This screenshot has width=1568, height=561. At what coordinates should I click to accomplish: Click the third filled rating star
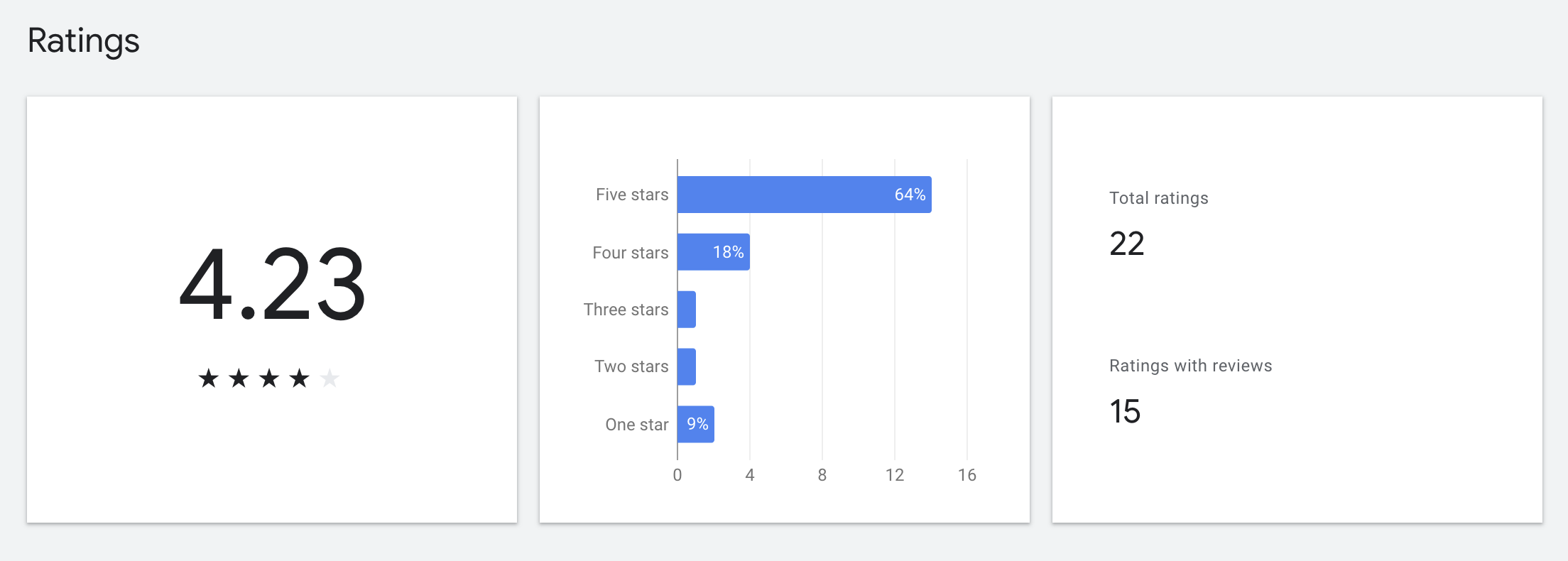click(269, 378)
